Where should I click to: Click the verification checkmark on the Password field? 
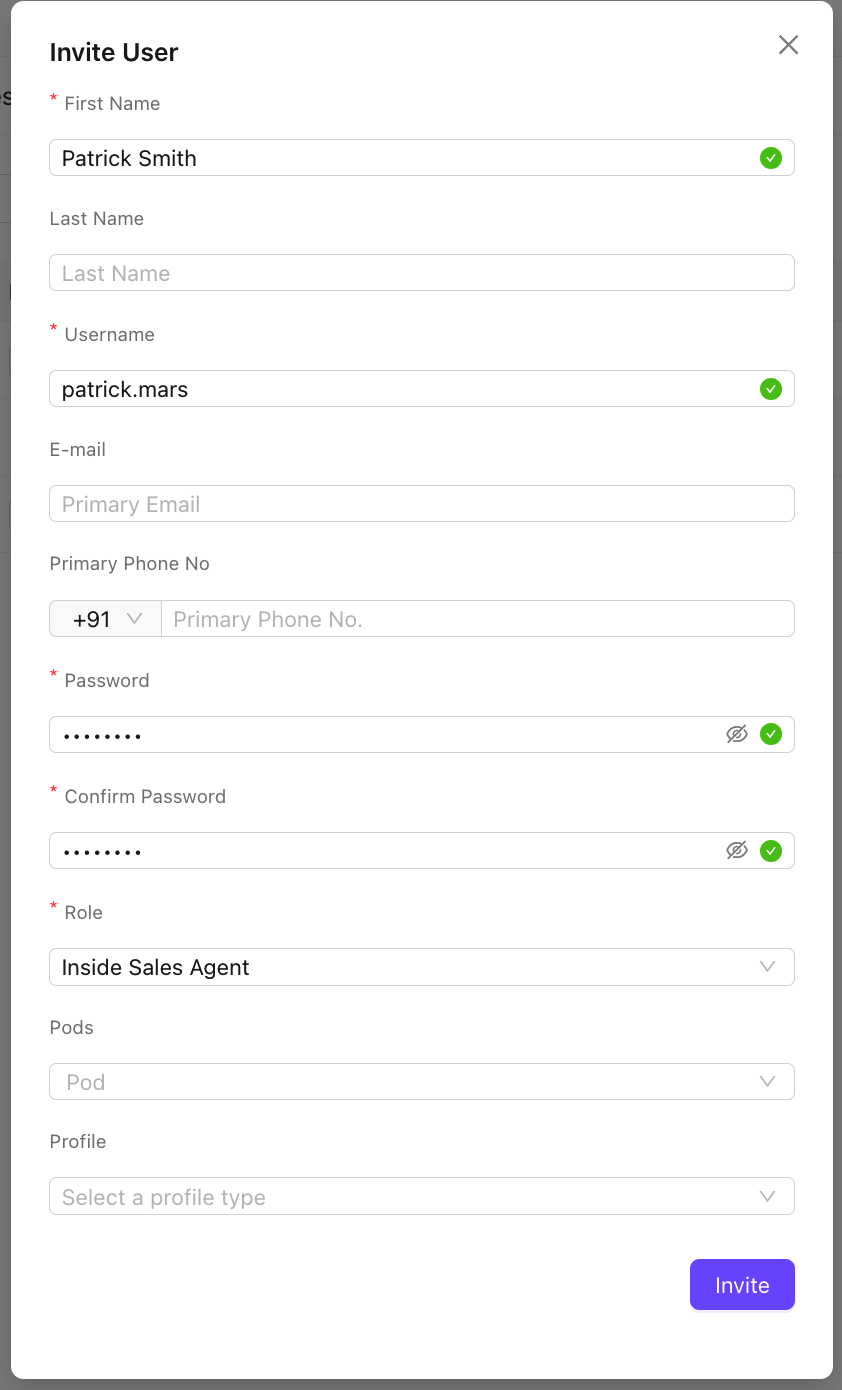click(x=771, y=734)
